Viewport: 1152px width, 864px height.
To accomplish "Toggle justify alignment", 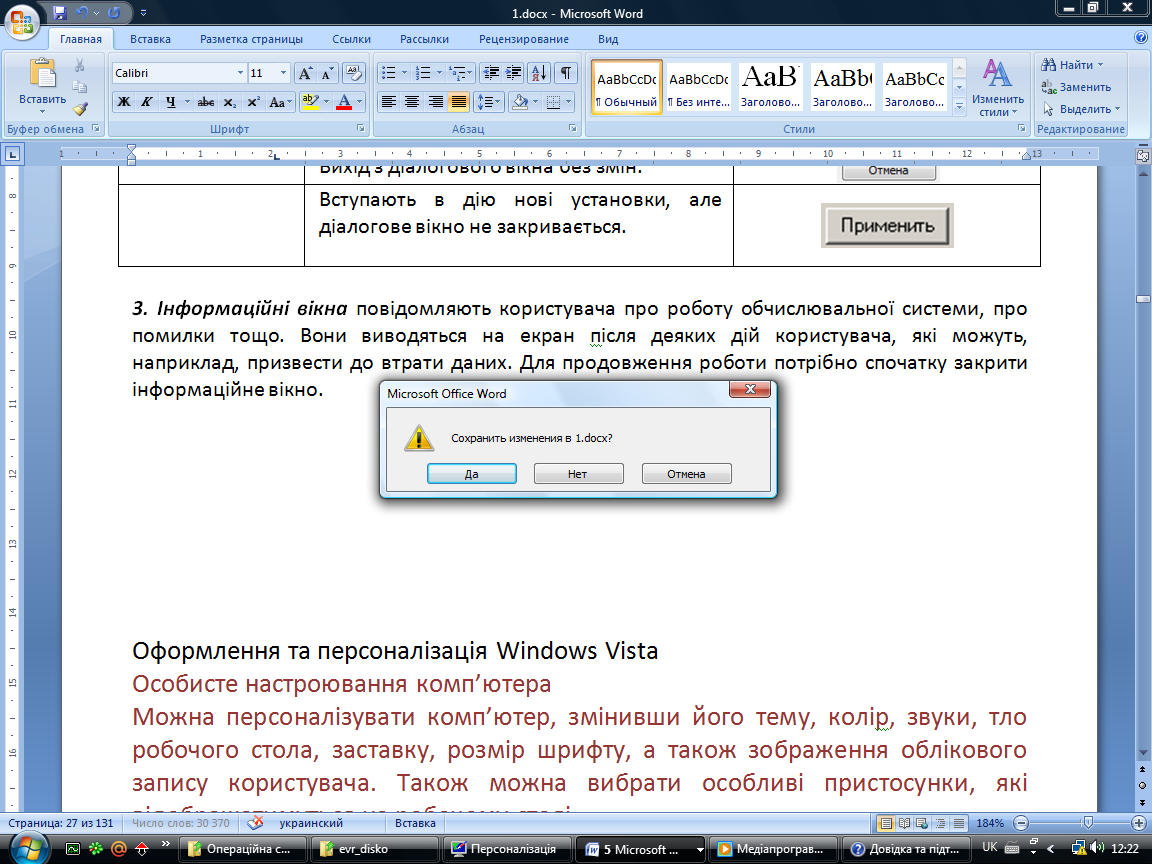I will click(x=458, y=102).
